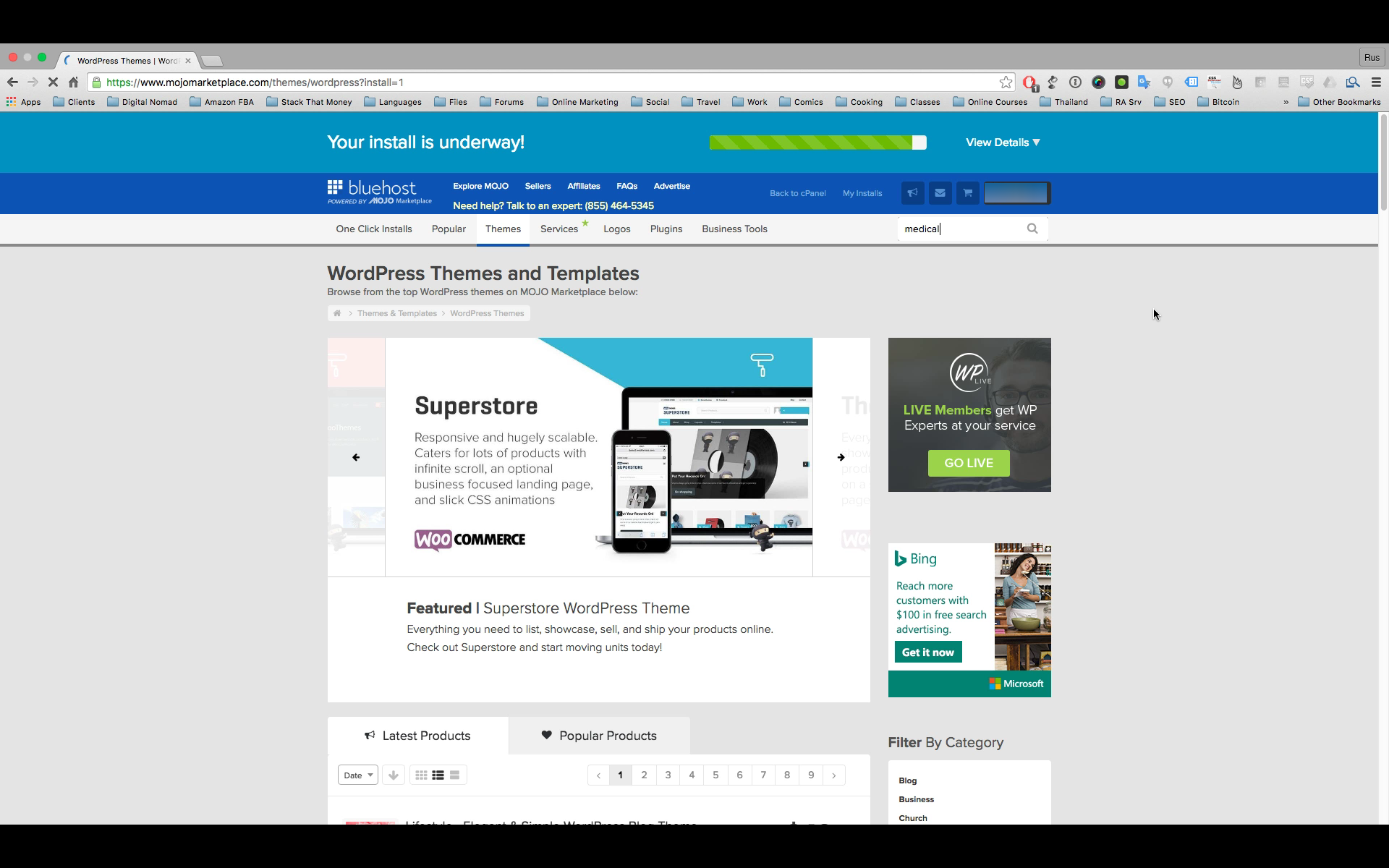Click the cart icon in navigation

point(967,192)
